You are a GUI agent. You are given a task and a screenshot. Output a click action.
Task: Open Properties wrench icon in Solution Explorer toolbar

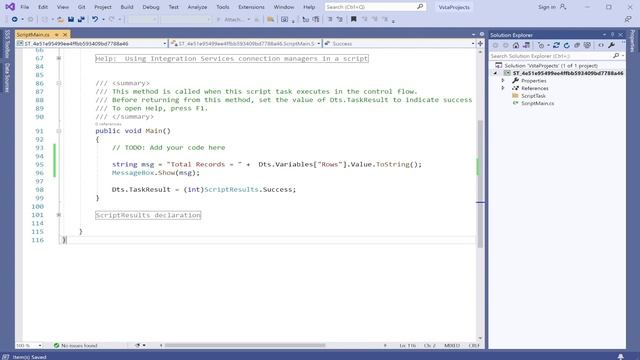611,45
